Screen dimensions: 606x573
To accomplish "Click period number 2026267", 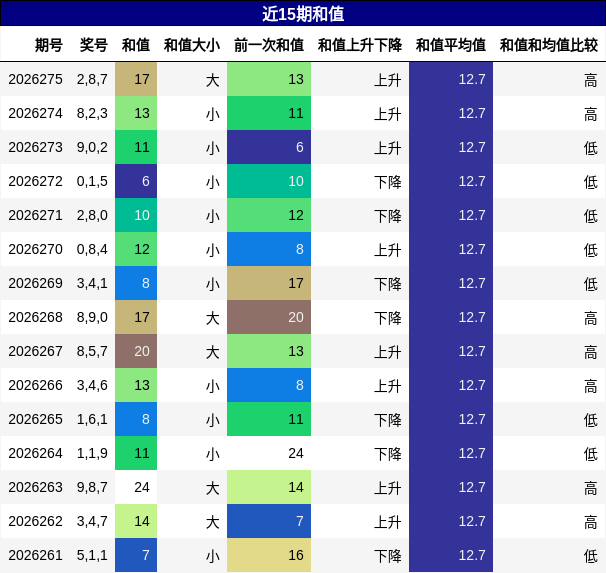I will (36, 351).
